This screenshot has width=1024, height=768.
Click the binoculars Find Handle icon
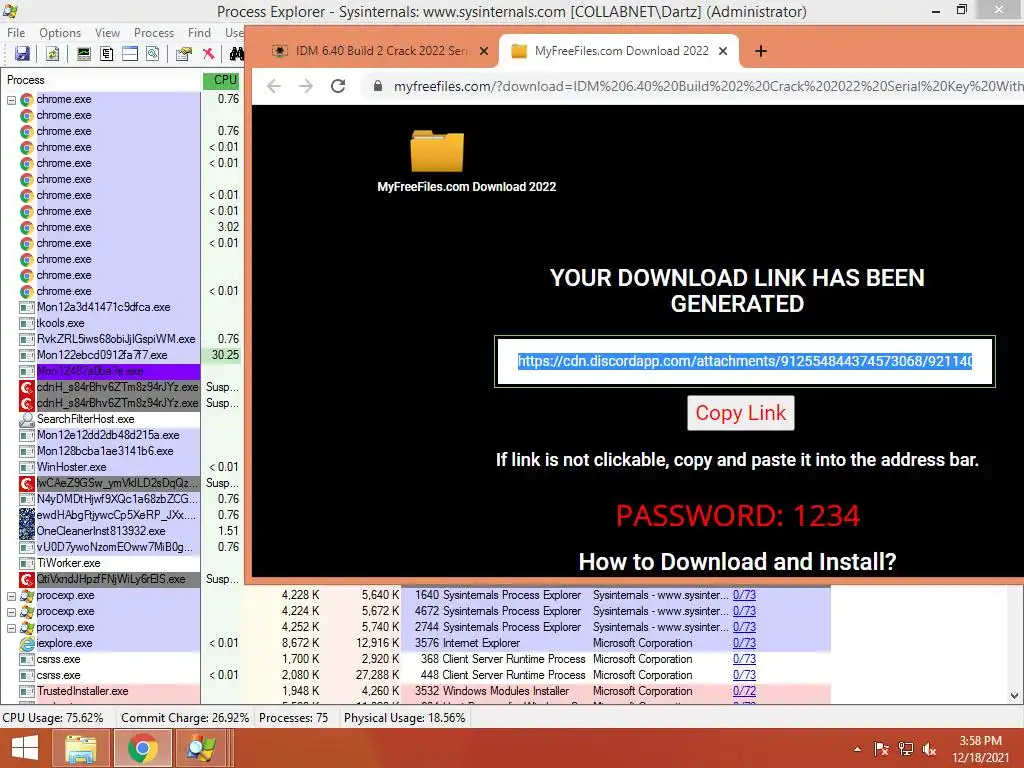236,54
